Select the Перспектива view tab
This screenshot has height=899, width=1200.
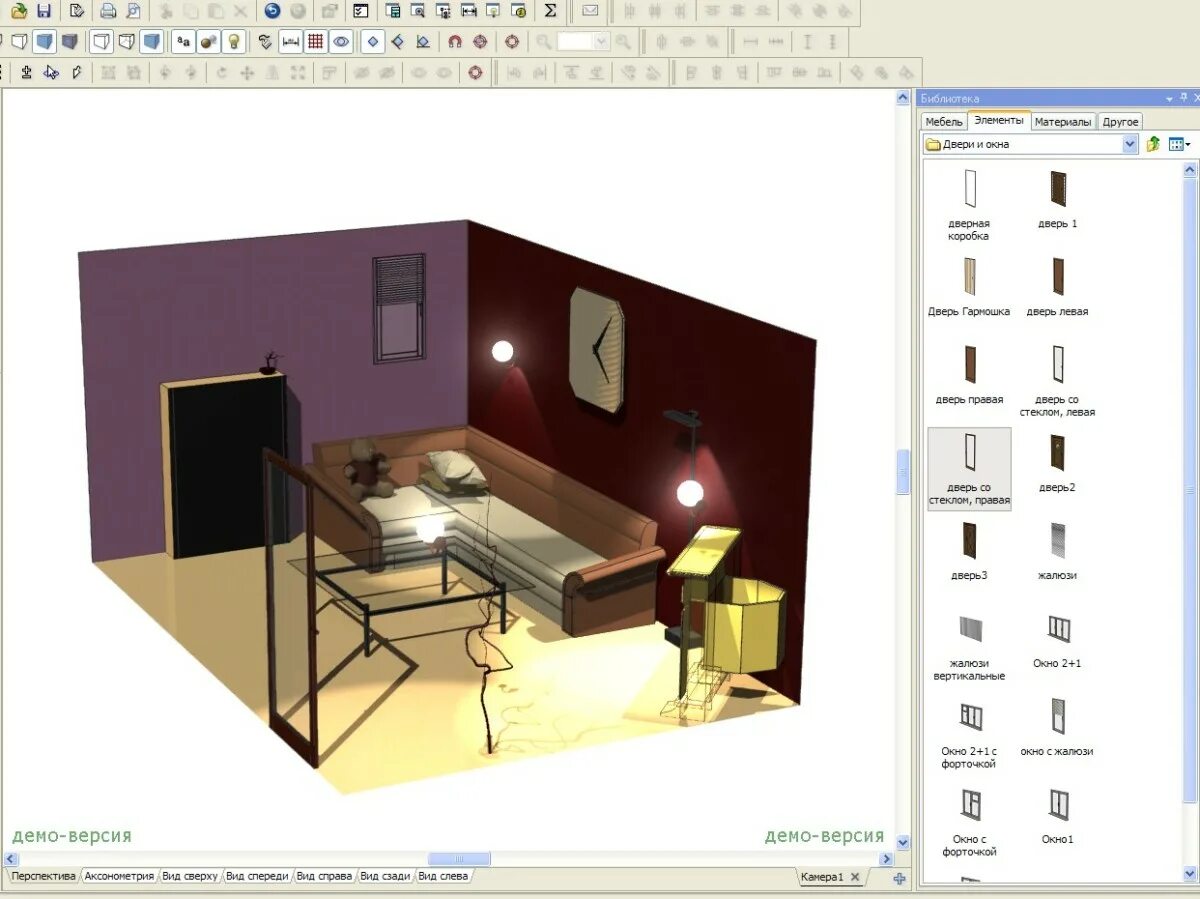(44, 876)
